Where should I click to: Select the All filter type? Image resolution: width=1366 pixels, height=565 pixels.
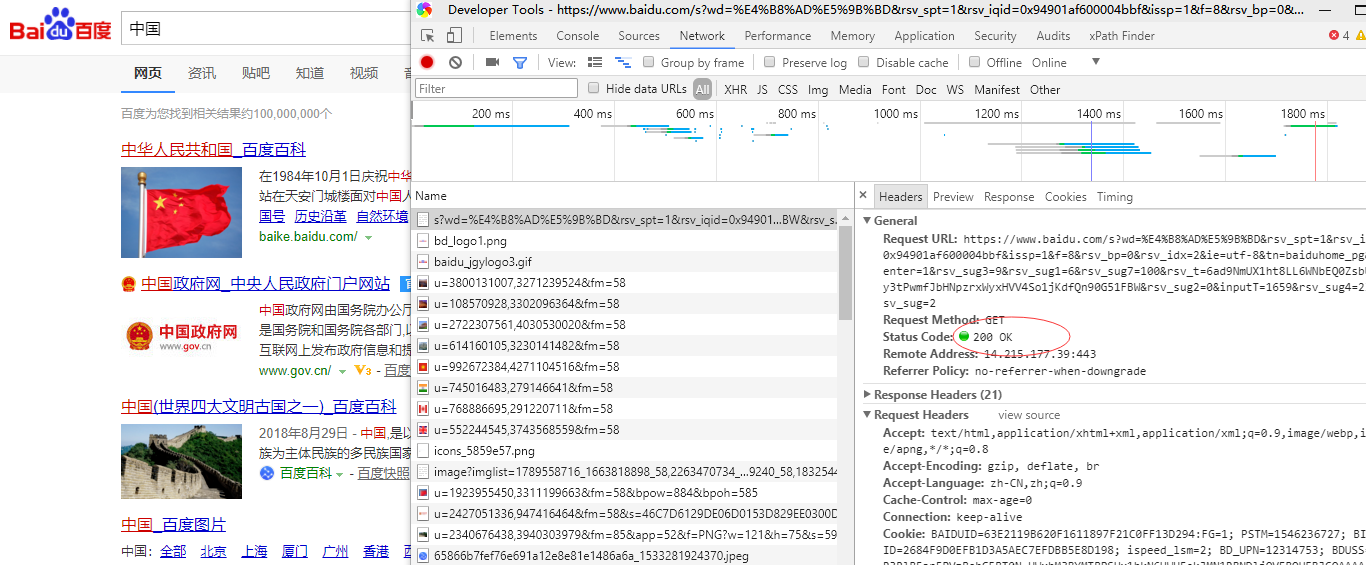[x=703, y=89]
